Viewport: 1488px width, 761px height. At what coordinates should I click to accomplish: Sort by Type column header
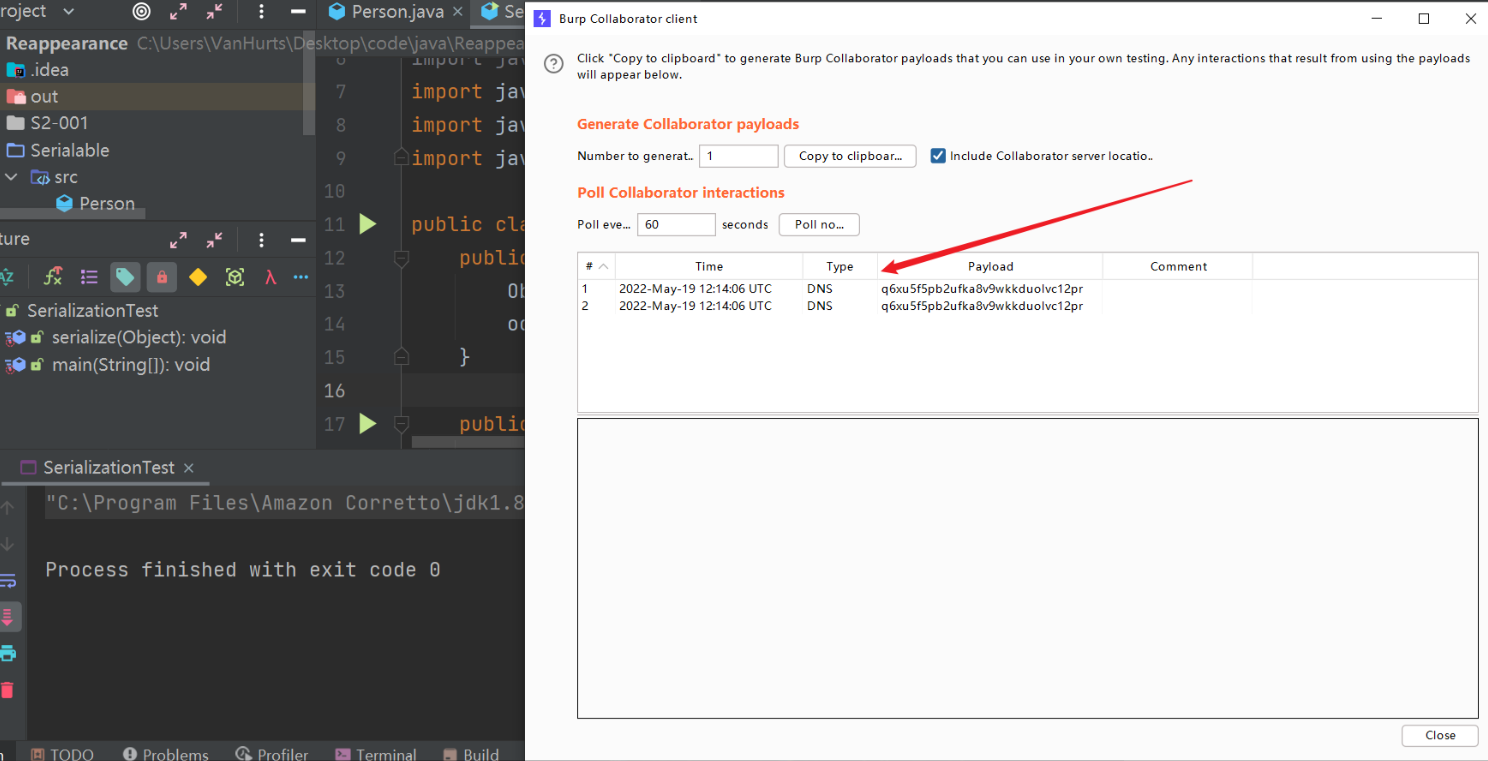pyautogui.click(x=840, y=266)
